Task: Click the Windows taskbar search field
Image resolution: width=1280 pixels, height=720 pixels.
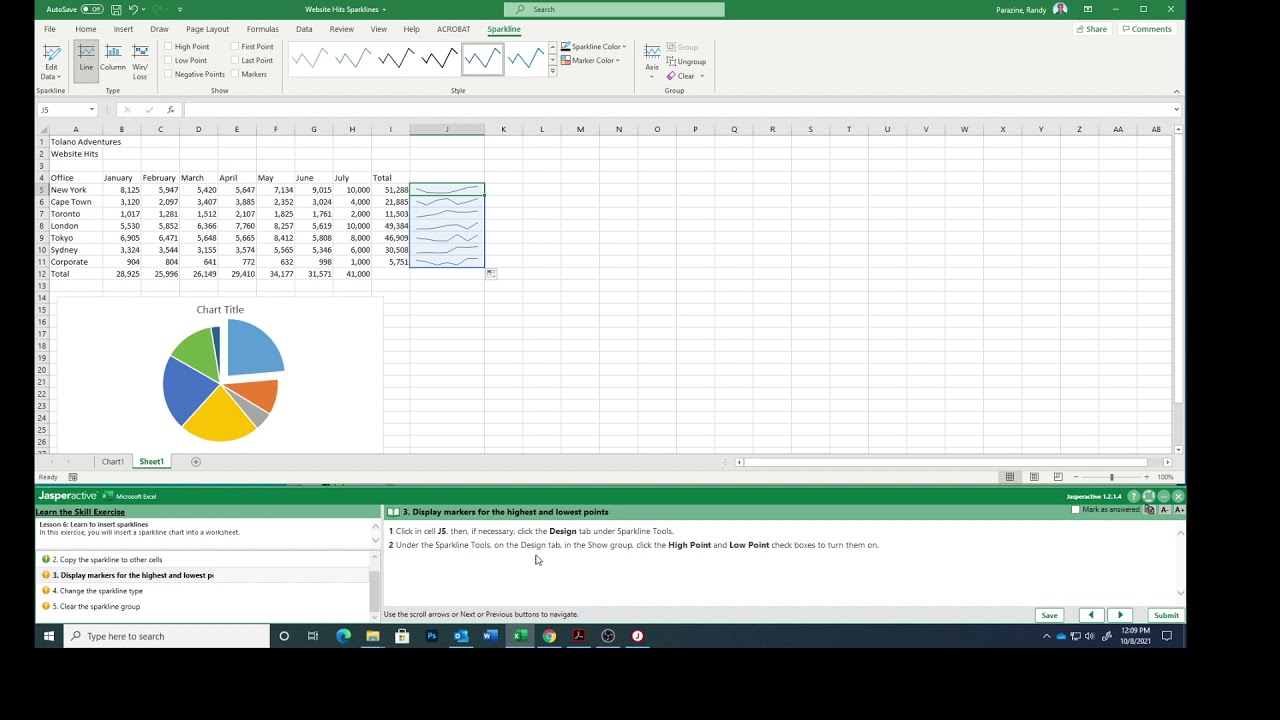Action: pos(167,636)
